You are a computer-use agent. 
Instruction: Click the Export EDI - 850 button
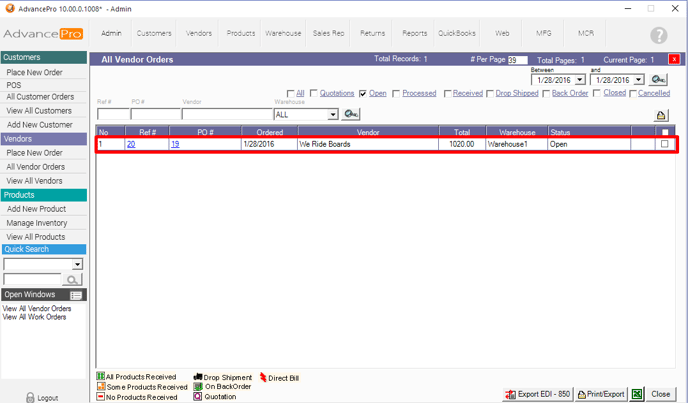coord(539,394)
